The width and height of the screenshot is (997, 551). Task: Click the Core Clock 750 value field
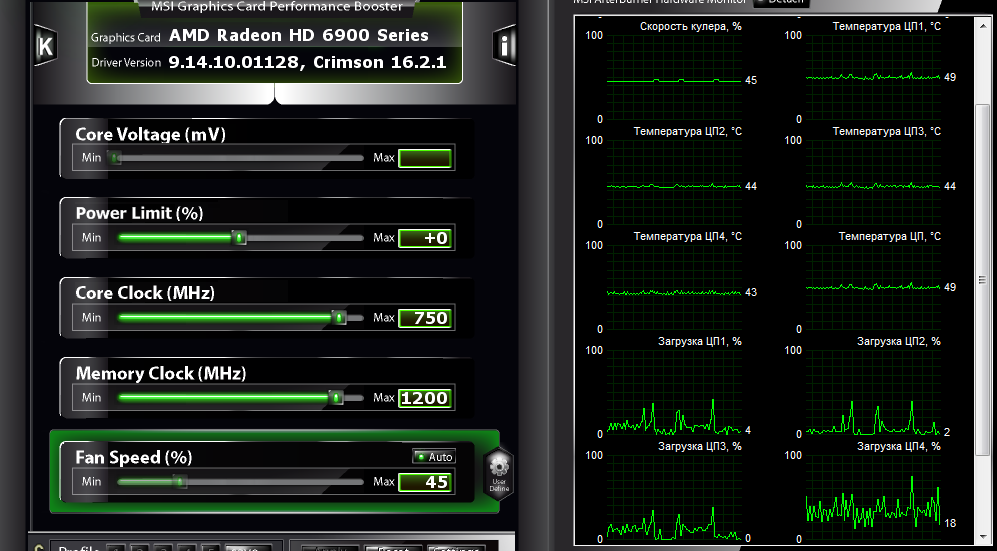(x=425, y=318)
